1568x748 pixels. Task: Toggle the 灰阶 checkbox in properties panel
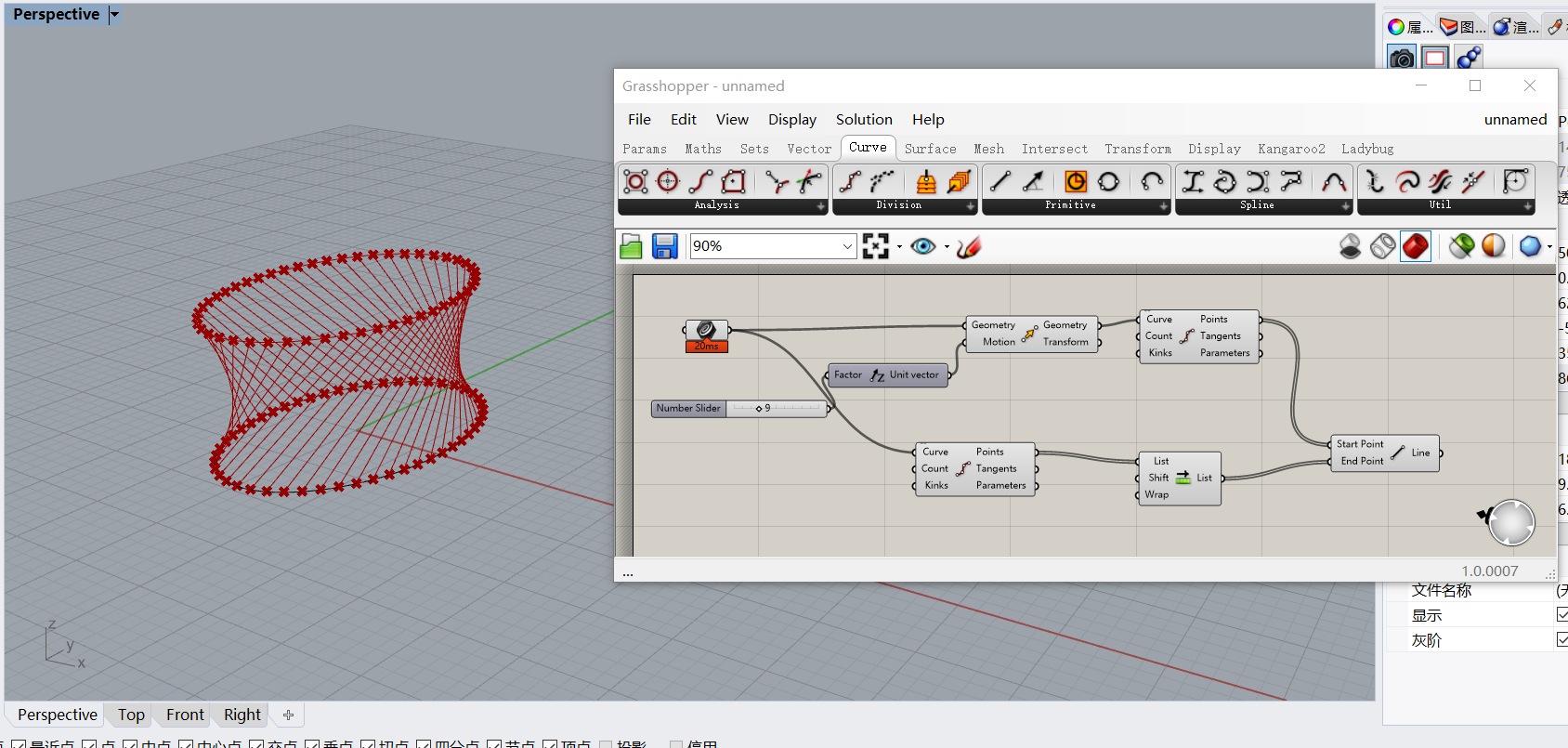tap(1562, 639)
